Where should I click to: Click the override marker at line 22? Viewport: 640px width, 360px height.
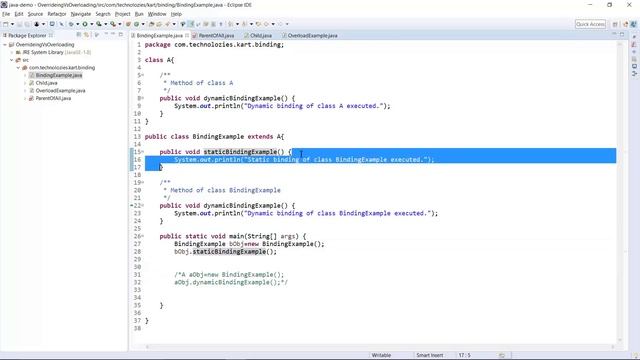132,205
